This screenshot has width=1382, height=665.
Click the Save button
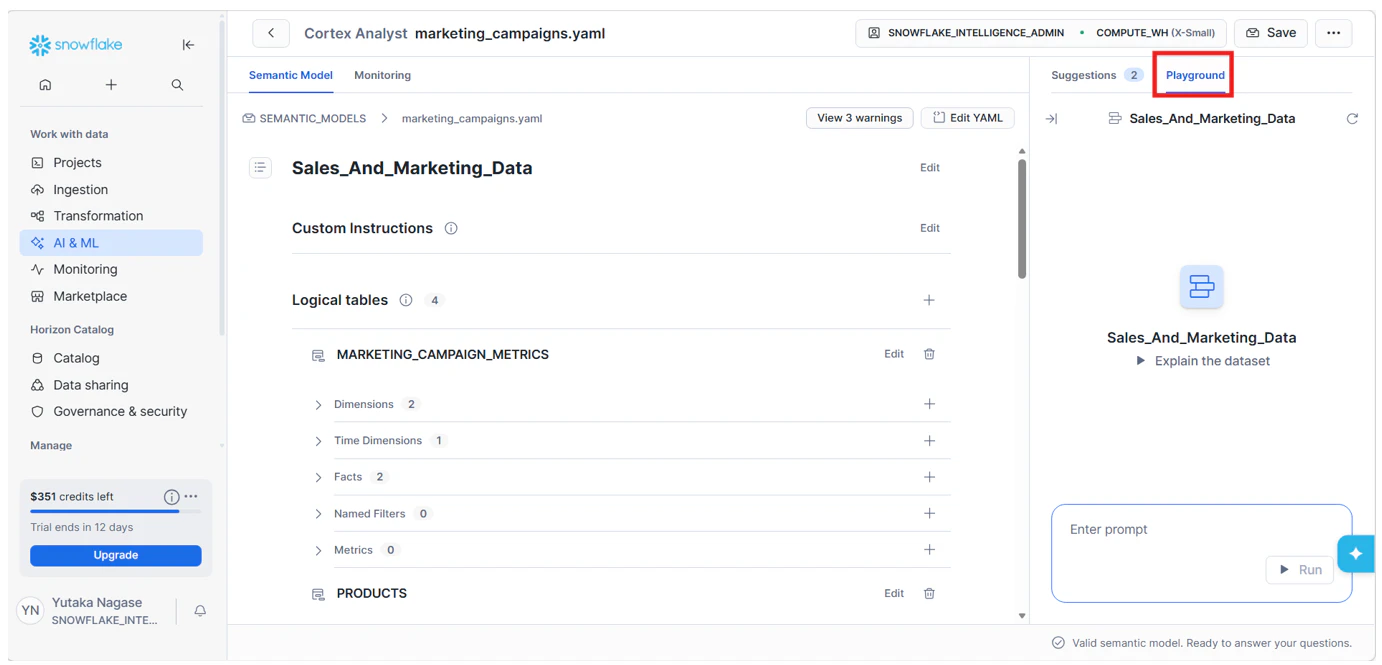pyautogui.click(x=1271, y=33)
